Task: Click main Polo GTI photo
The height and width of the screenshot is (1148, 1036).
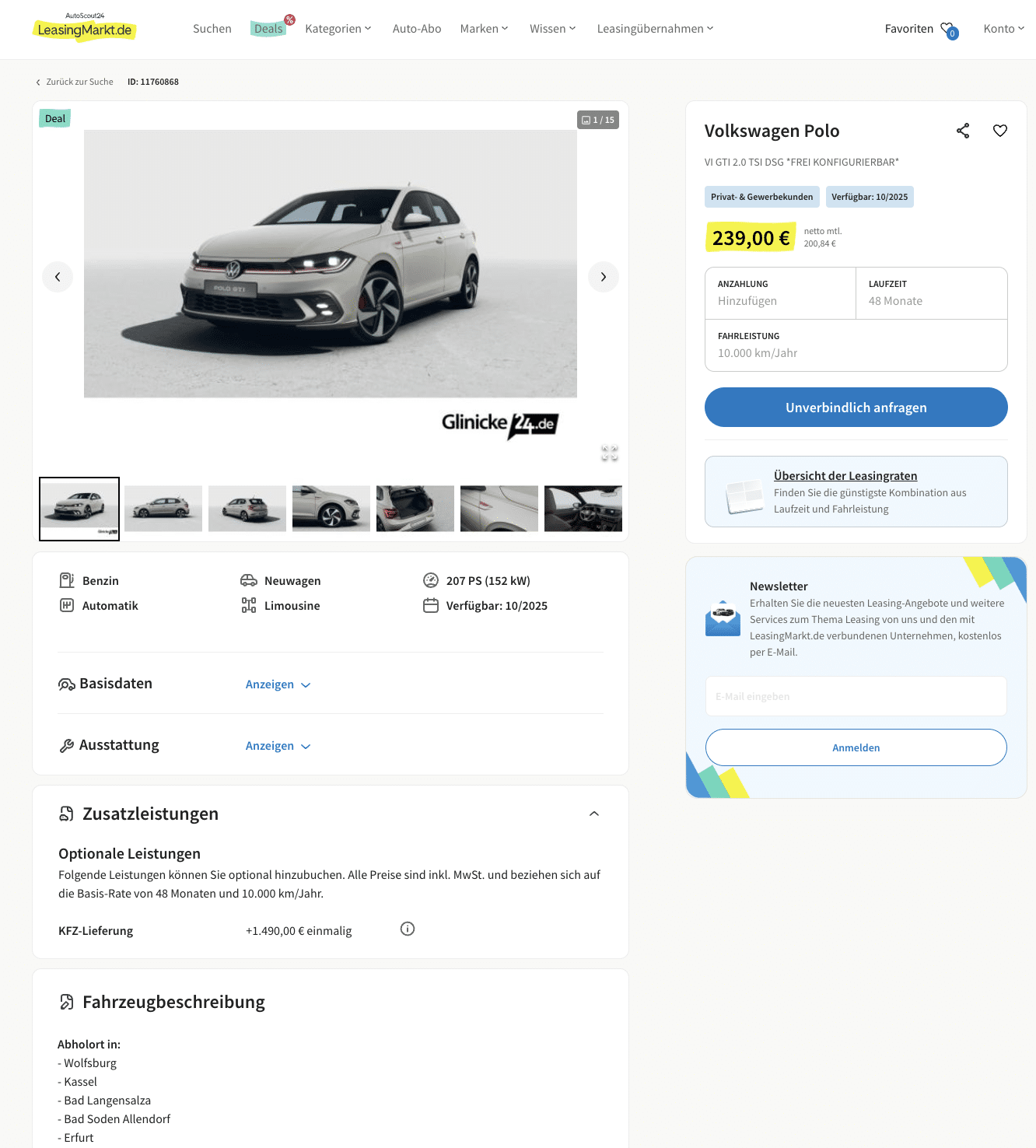Action: (x=331, y=264)
